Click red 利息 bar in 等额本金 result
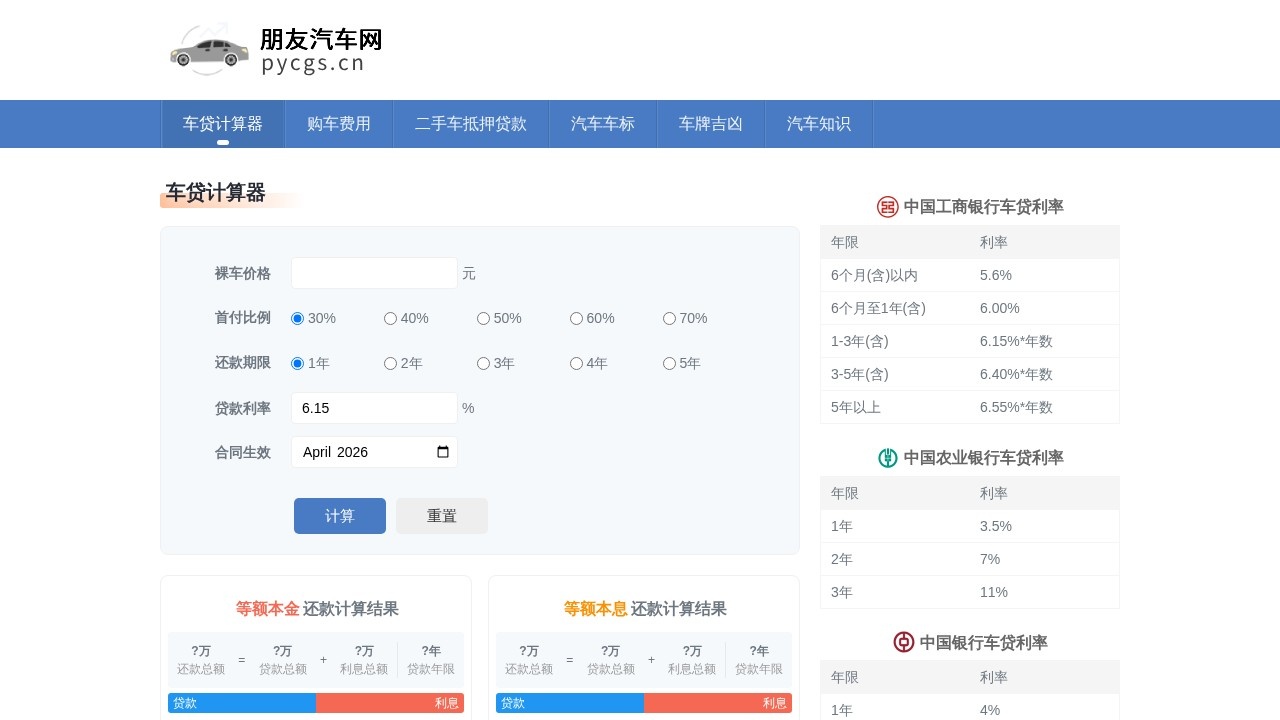1280x720 pixels. pos(390,703)
